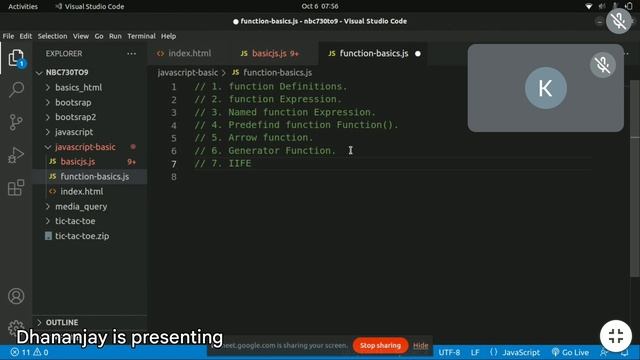Viewport: 640px width, 360px height.
Task: Open the Selection menu
Action: pos(52,36)
